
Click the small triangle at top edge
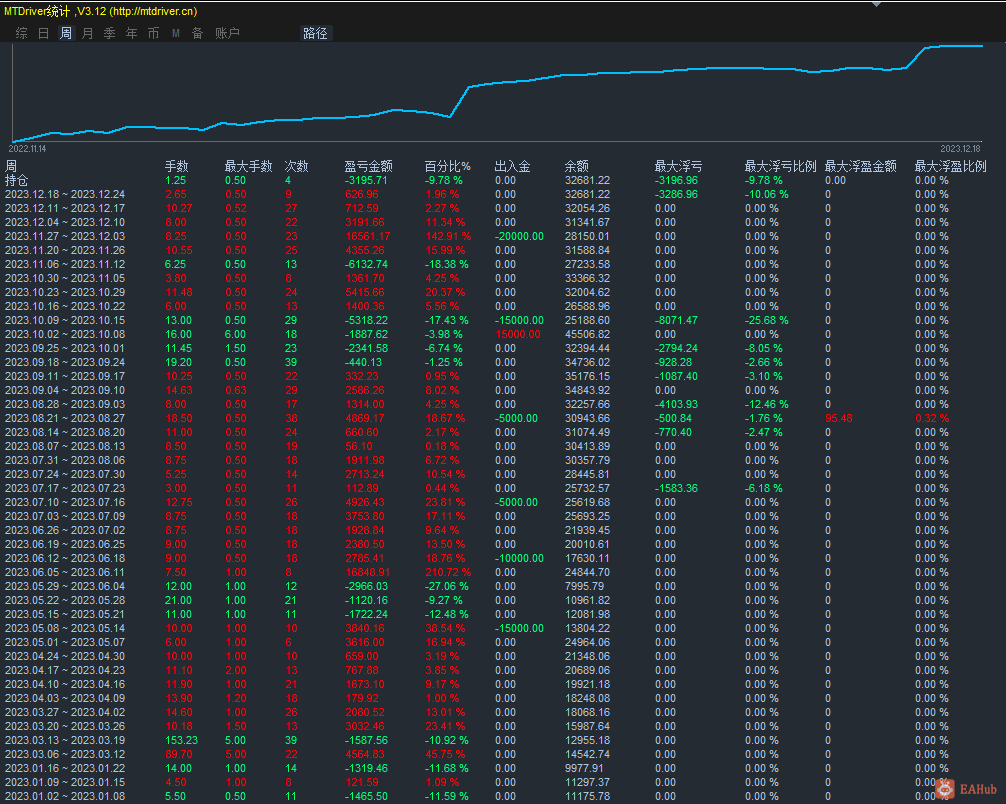(x=877, y=4)
